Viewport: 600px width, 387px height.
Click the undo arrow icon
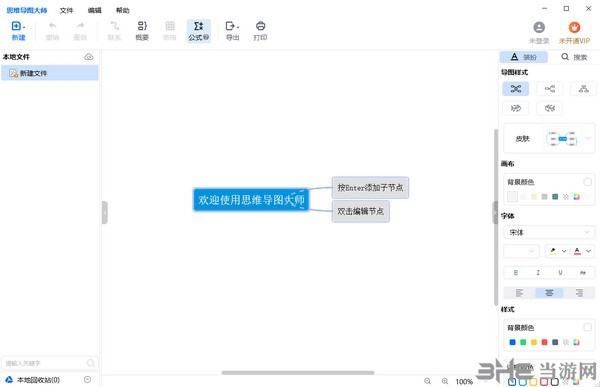52,26
